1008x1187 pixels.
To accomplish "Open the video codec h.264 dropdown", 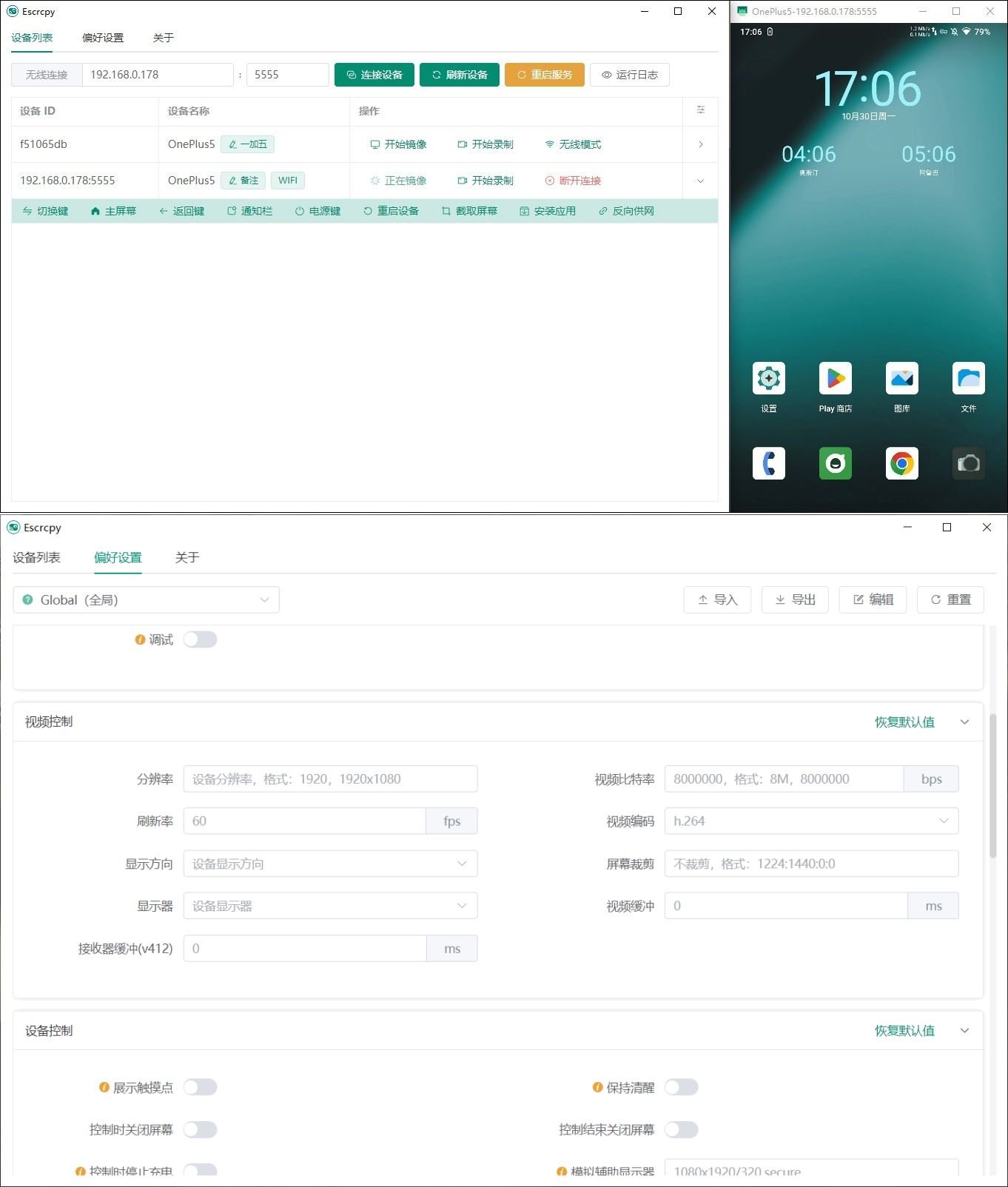I will pyautogui.click(x=810, y=821).
